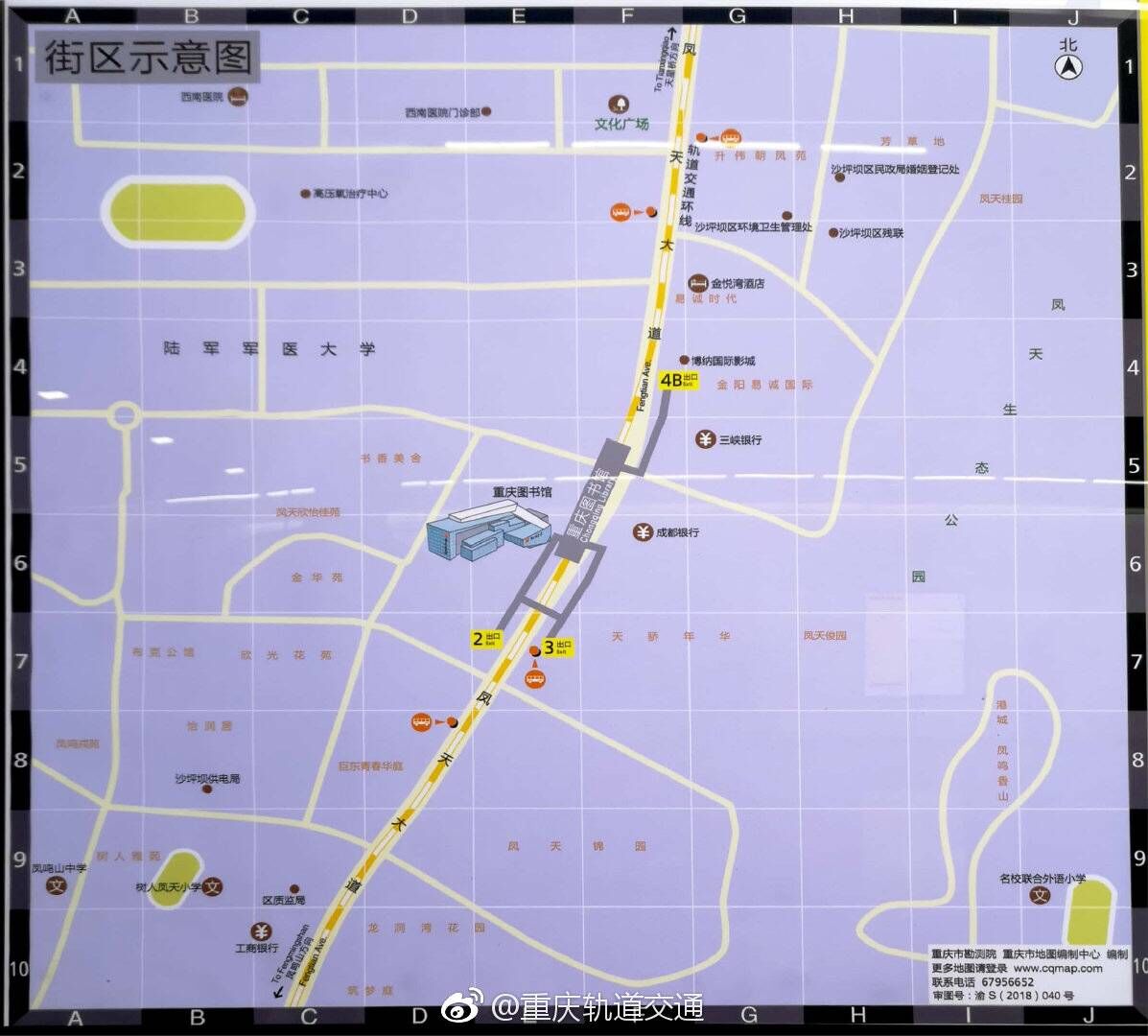The height and width of the screenshot is (1036, 1148).
Task: Click the 港城·凤鸣香山 vertical label
Action: pyautogui.click(x=1002, y=750)
